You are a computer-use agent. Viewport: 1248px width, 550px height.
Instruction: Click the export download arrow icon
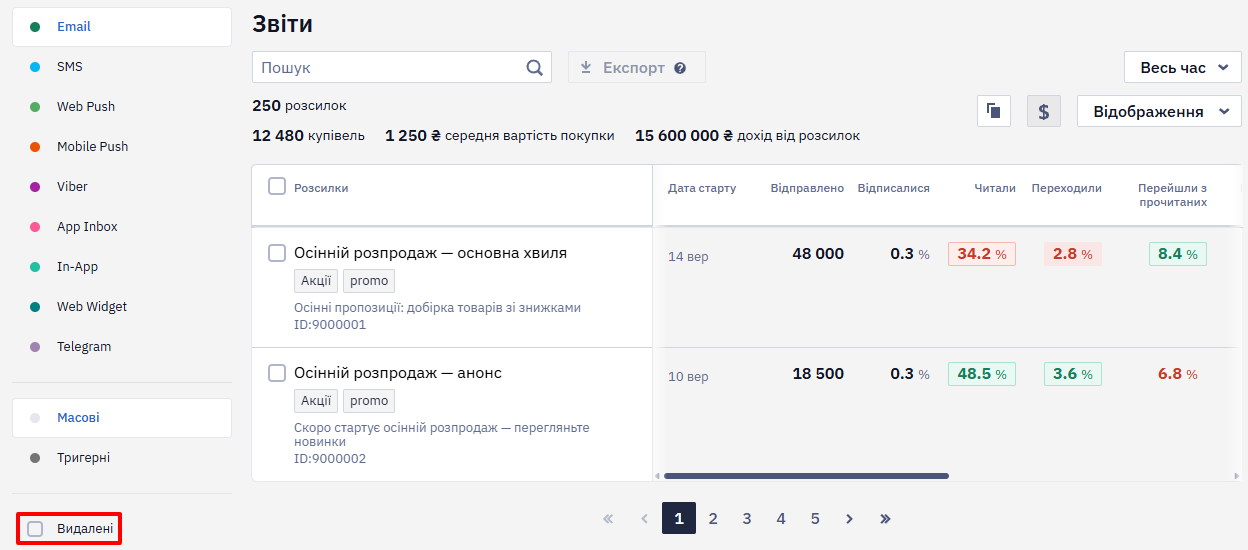[x=587, y=67]
